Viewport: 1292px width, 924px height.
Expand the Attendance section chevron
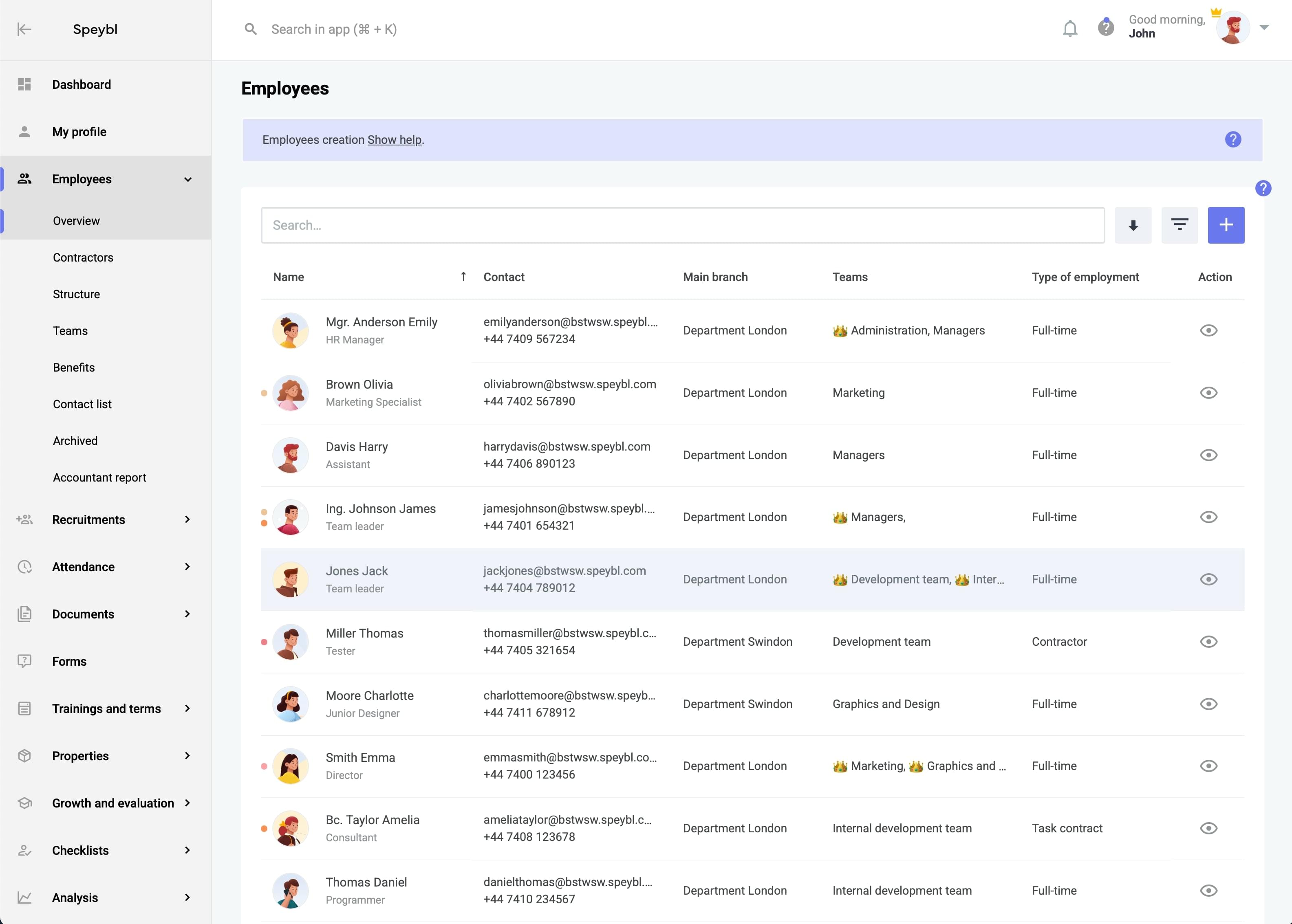point(187,567)
